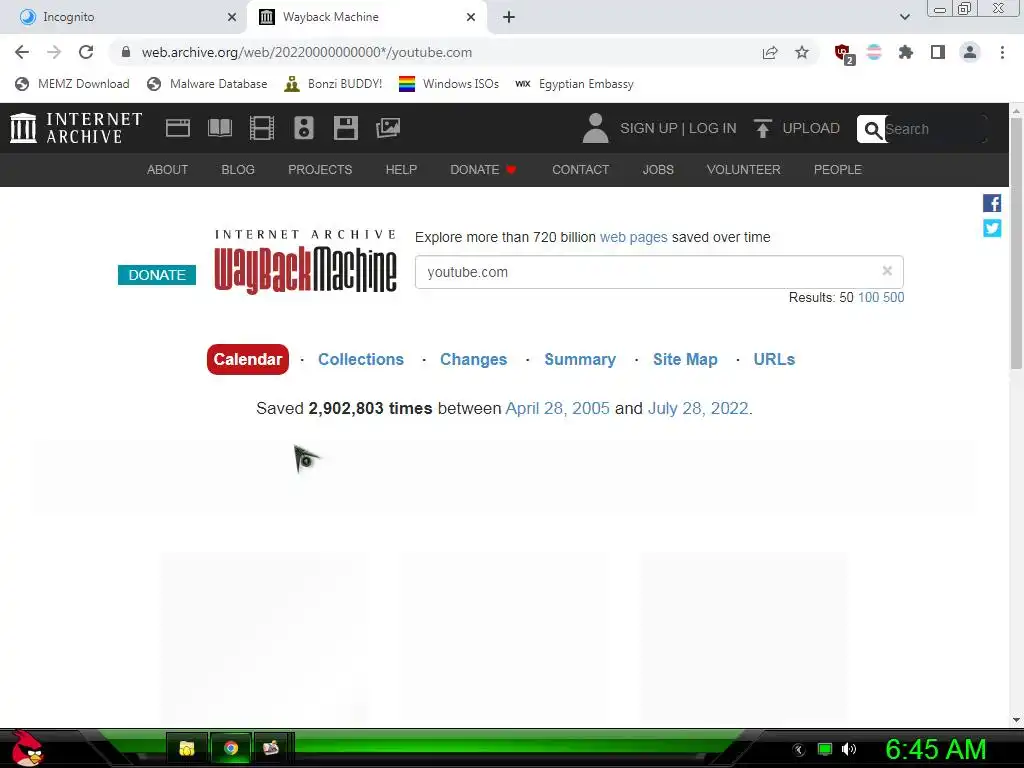Clear the youtube.com search field

[887, 270]
